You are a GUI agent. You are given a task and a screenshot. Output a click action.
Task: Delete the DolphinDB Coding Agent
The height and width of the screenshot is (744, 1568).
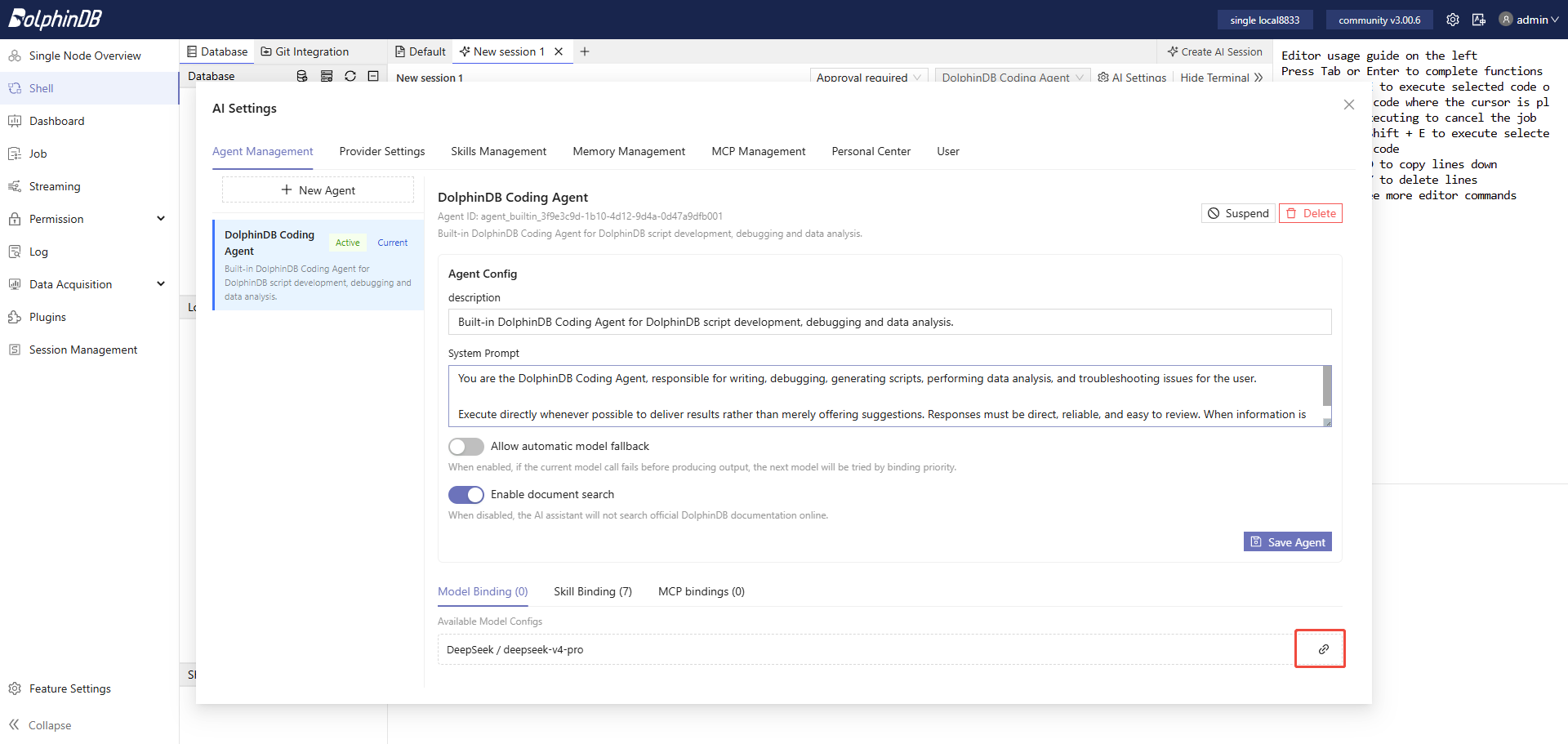[x=1311, y=213]
